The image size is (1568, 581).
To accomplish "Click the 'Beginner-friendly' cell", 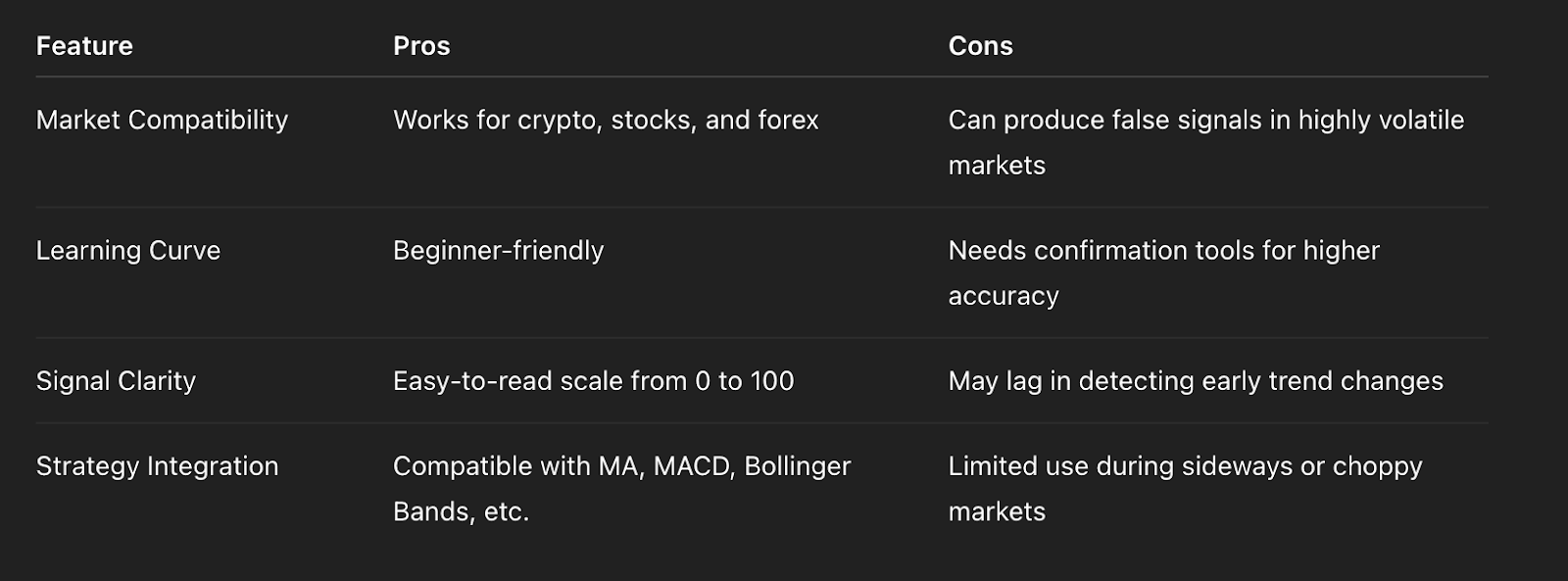I will coord(498,251).
